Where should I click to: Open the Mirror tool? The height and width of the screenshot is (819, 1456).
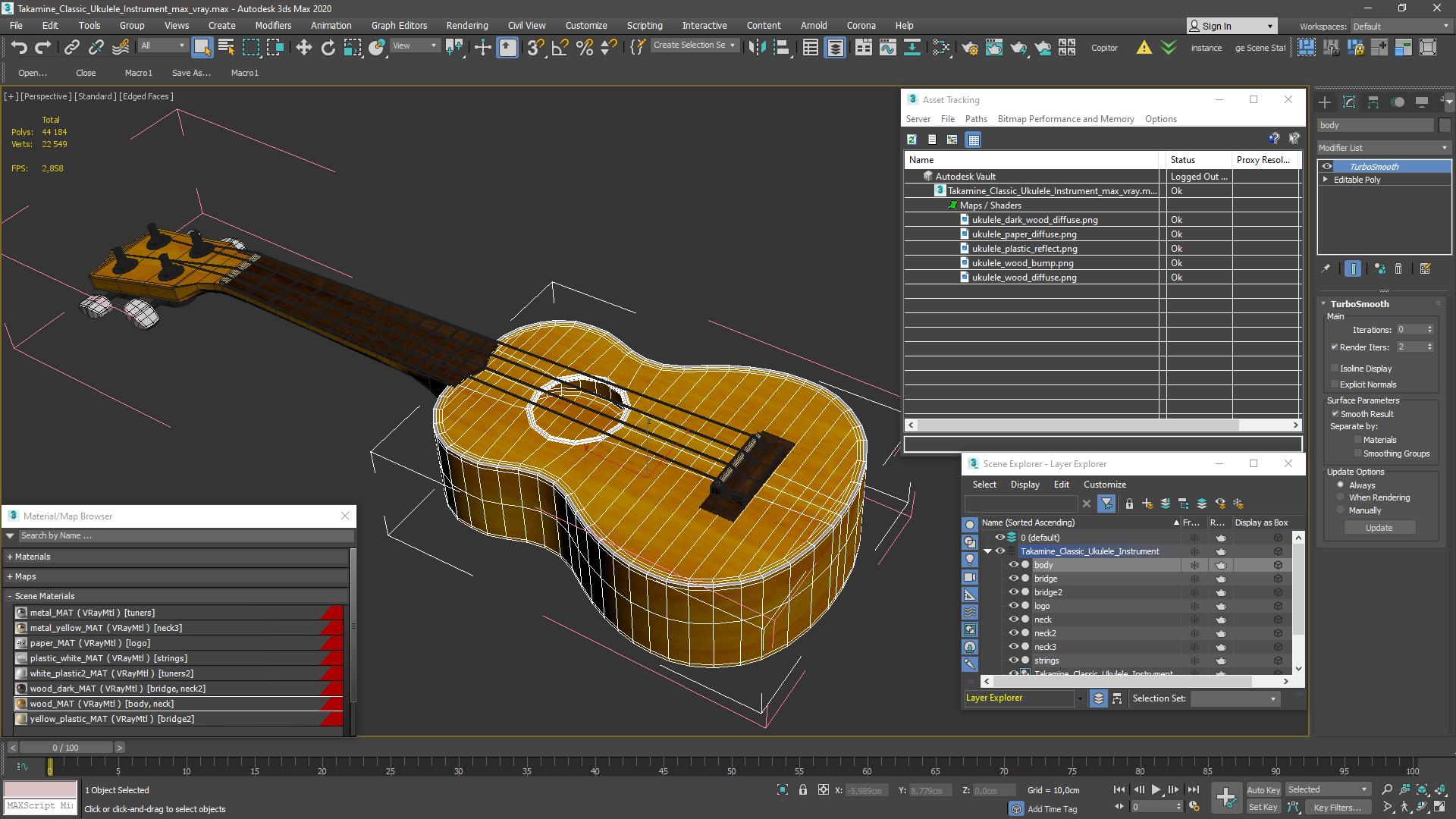pos(757,47)
